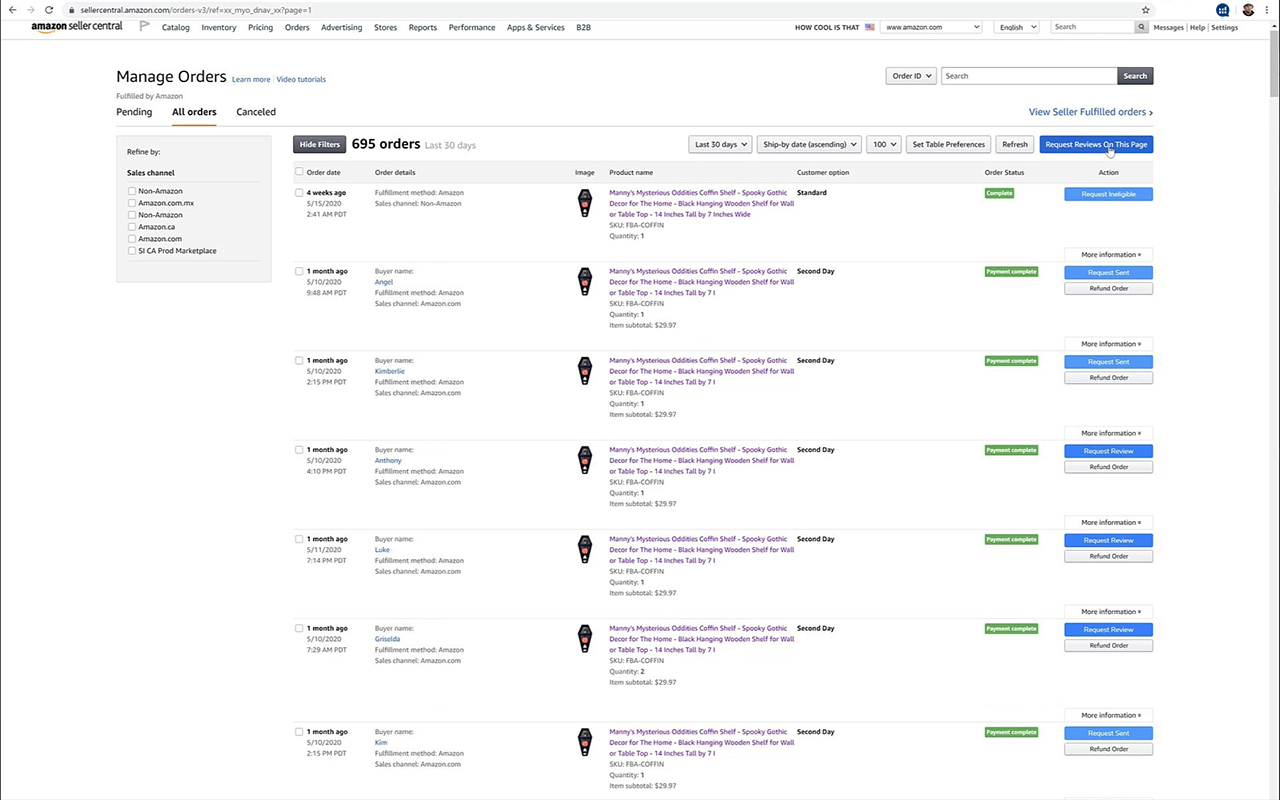Screen dimensions: 1280x800
Task: Open the Chrome three-dot menu
Action: 1267,10
